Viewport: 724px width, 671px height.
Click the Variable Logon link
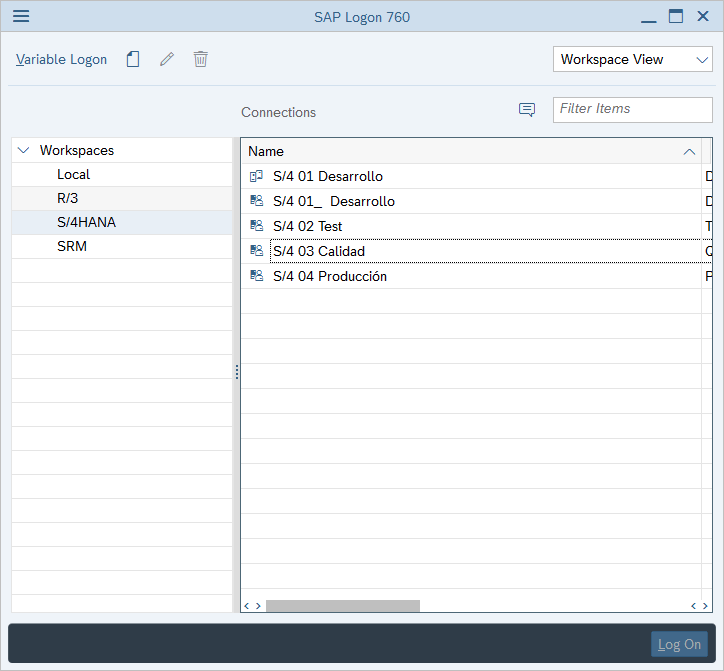[x=62, y=59]
